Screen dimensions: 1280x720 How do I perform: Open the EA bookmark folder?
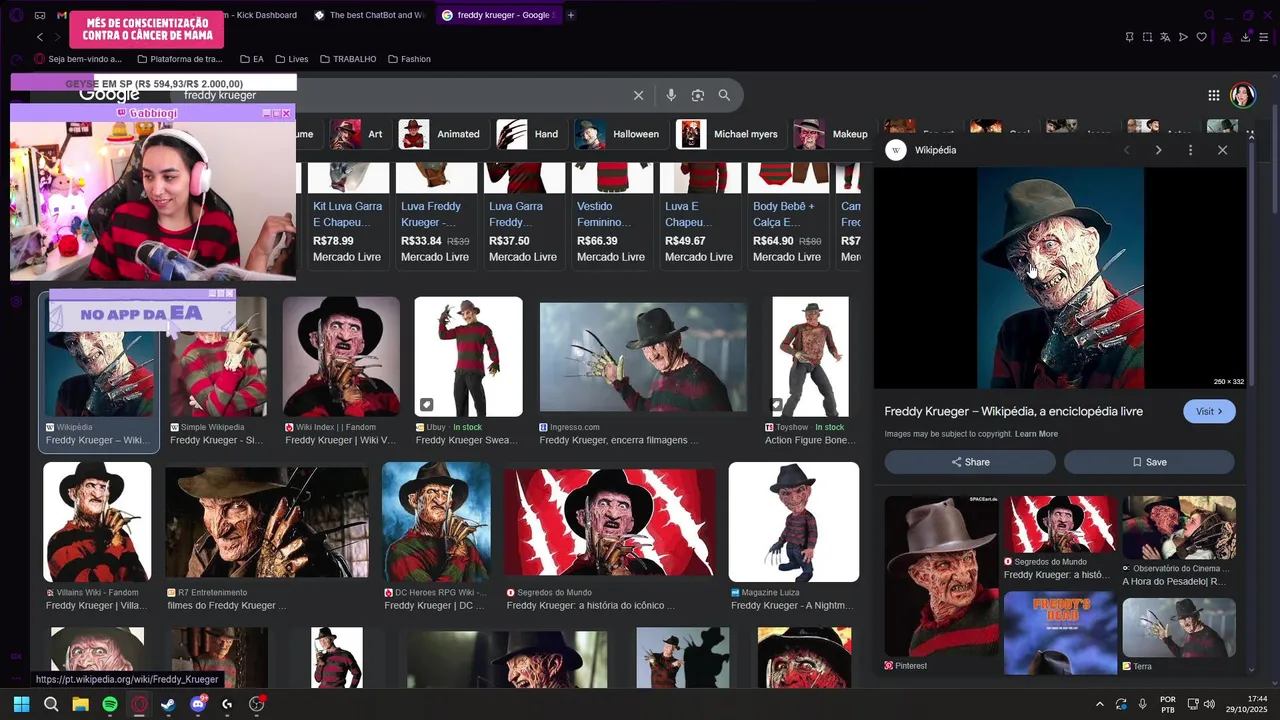pyautogui.click(x=251, y=59)
